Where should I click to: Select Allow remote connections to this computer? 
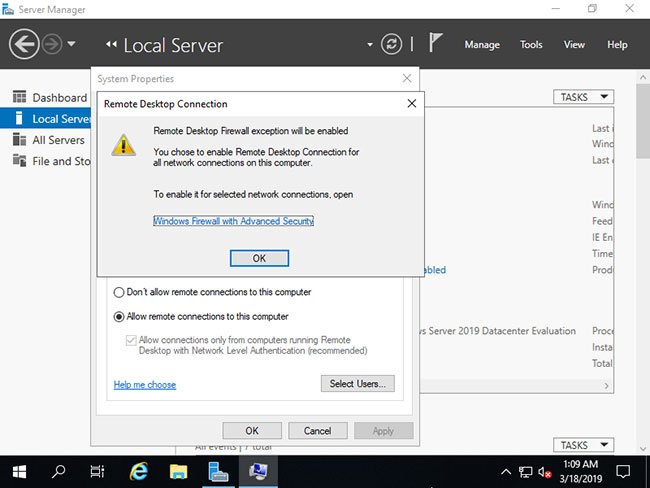[x=201, y=316]
